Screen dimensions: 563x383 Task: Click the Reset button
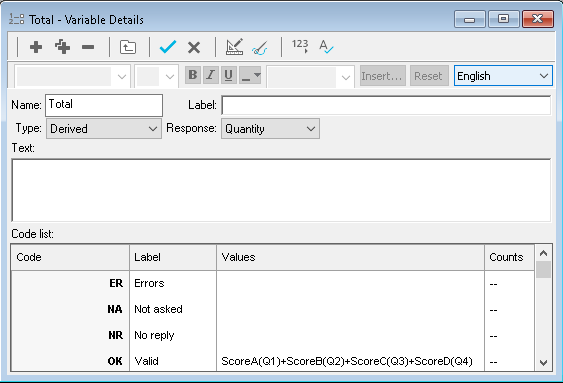(429, 76)
